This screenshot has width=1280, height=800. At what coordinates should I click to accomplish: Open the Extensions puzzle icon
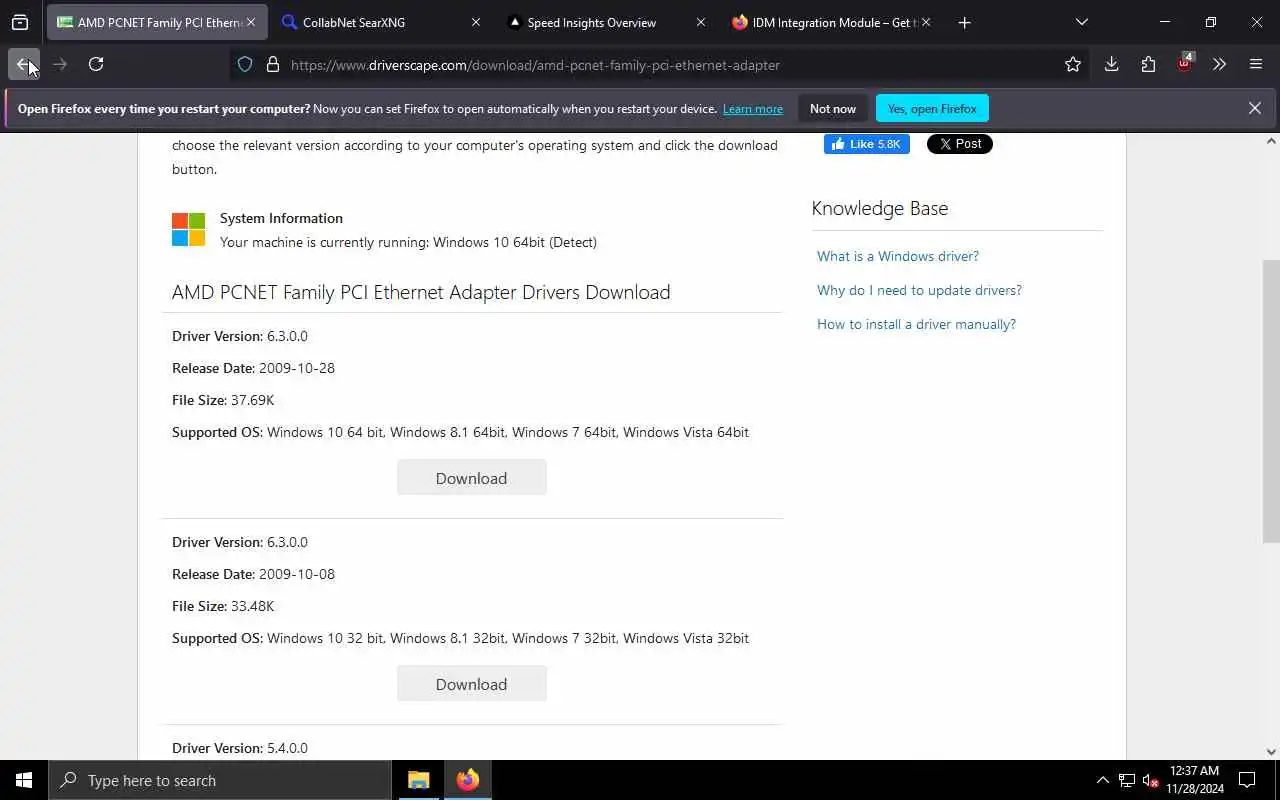[1148, 64]
